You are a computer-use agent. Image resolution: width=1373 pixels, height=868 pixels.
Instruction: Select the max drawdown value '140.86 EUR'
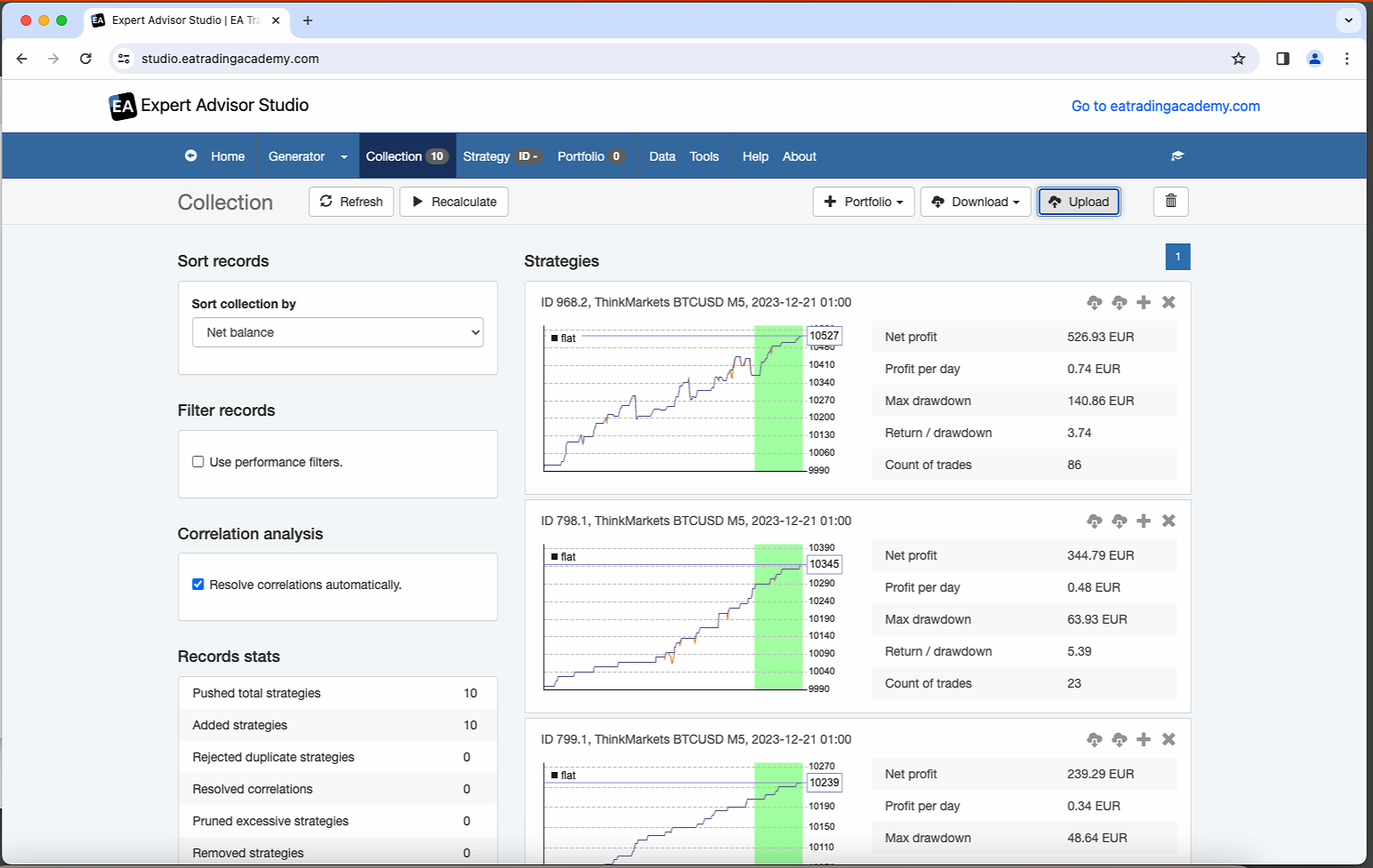click(x=1101, y=401)
